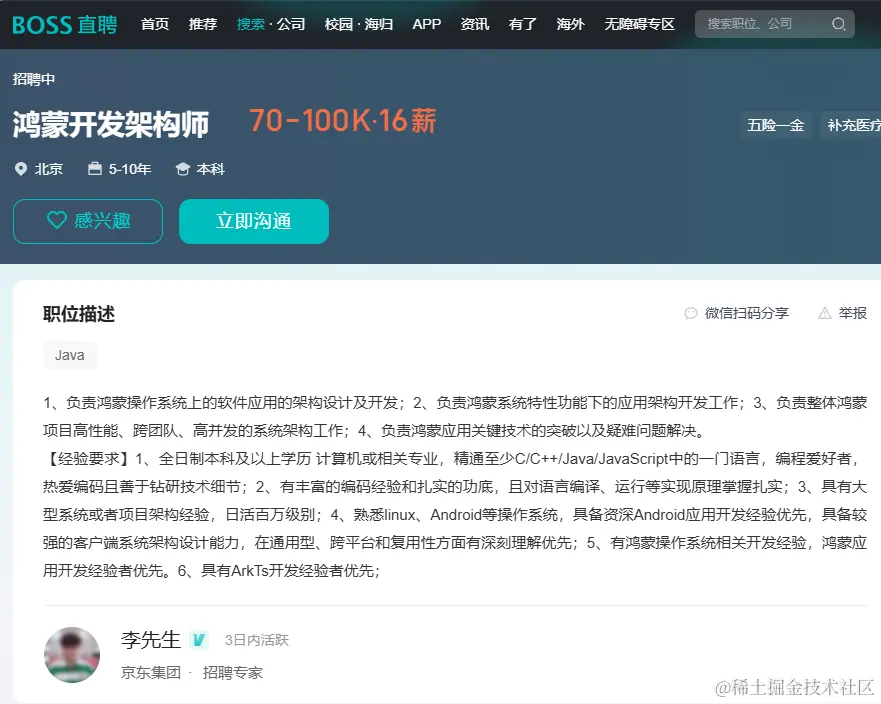Click the 招聘中 status label
Viewport: 881px width, 704px height.
point(34,79)
